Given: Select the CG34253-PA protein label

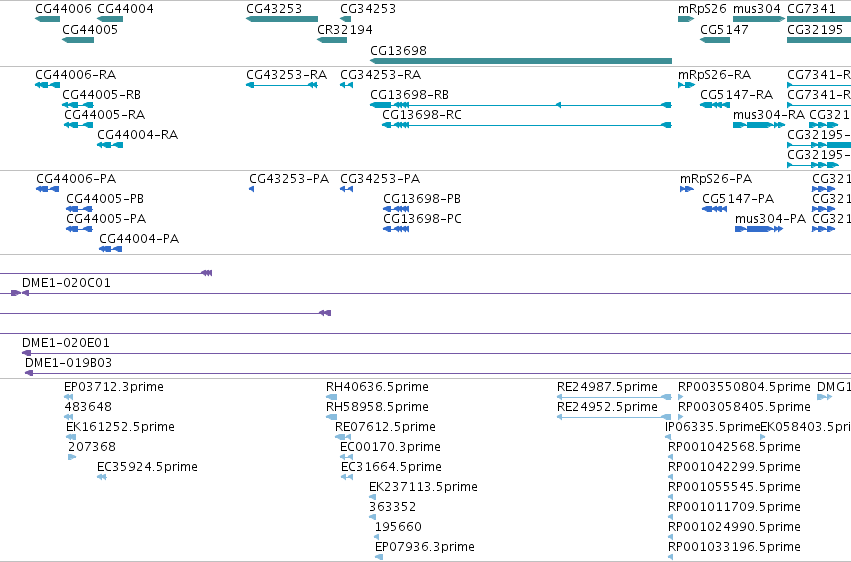Looking at the screenshot, I should [x=380, y=178].
